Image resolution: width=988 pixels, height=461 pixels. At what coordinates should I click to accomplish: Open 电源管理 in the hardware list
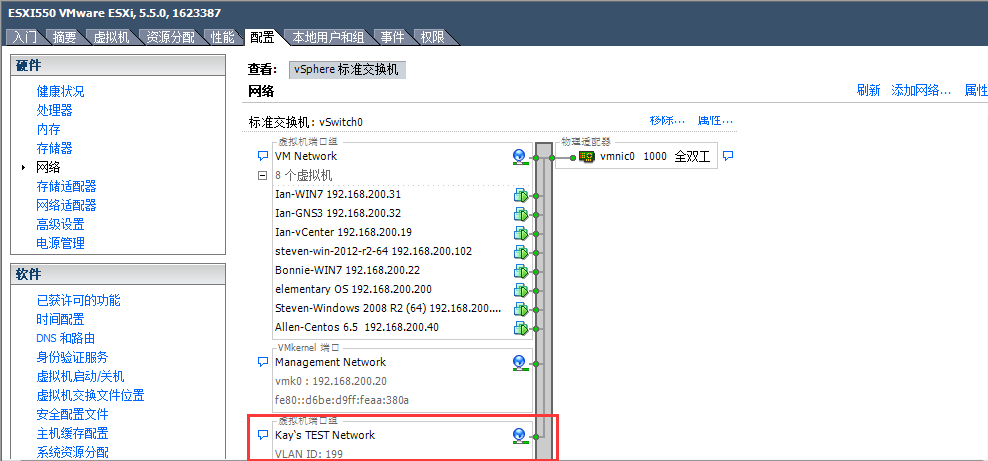tap(60, 243)
